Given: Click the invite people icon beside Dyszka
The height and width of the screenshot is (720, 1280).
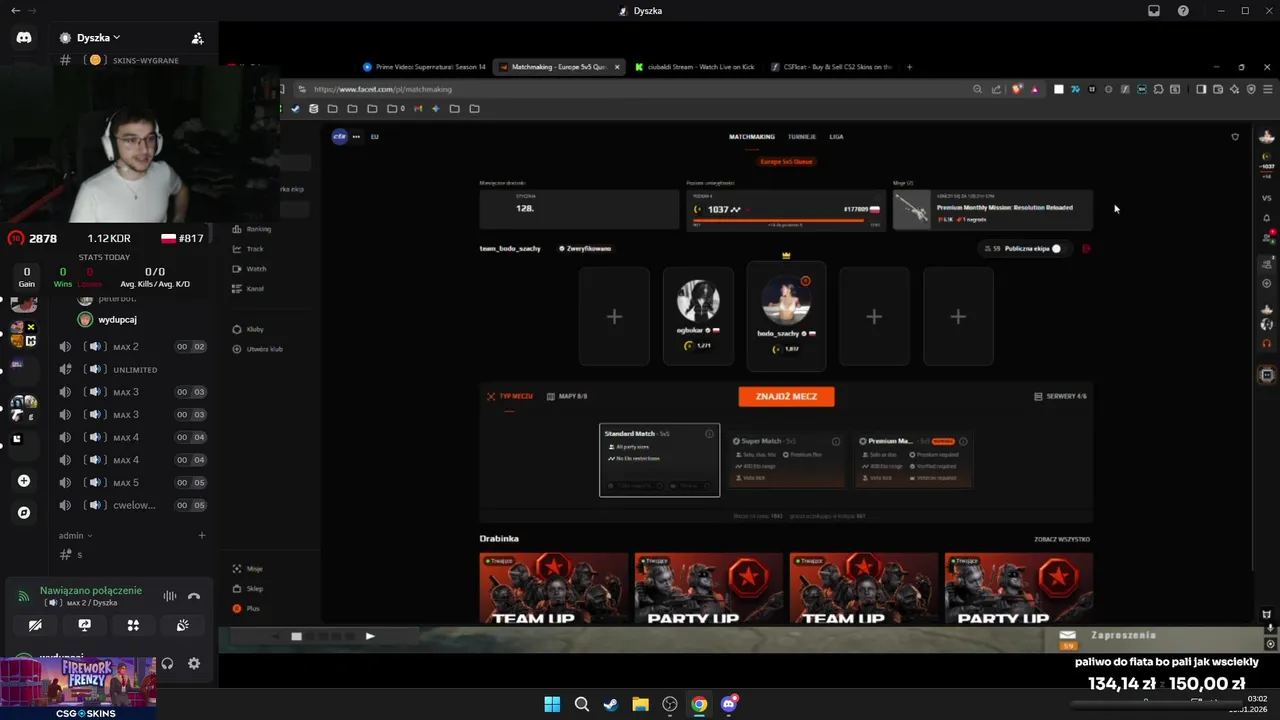Looking at the screenshot, I should pos(197,38).
